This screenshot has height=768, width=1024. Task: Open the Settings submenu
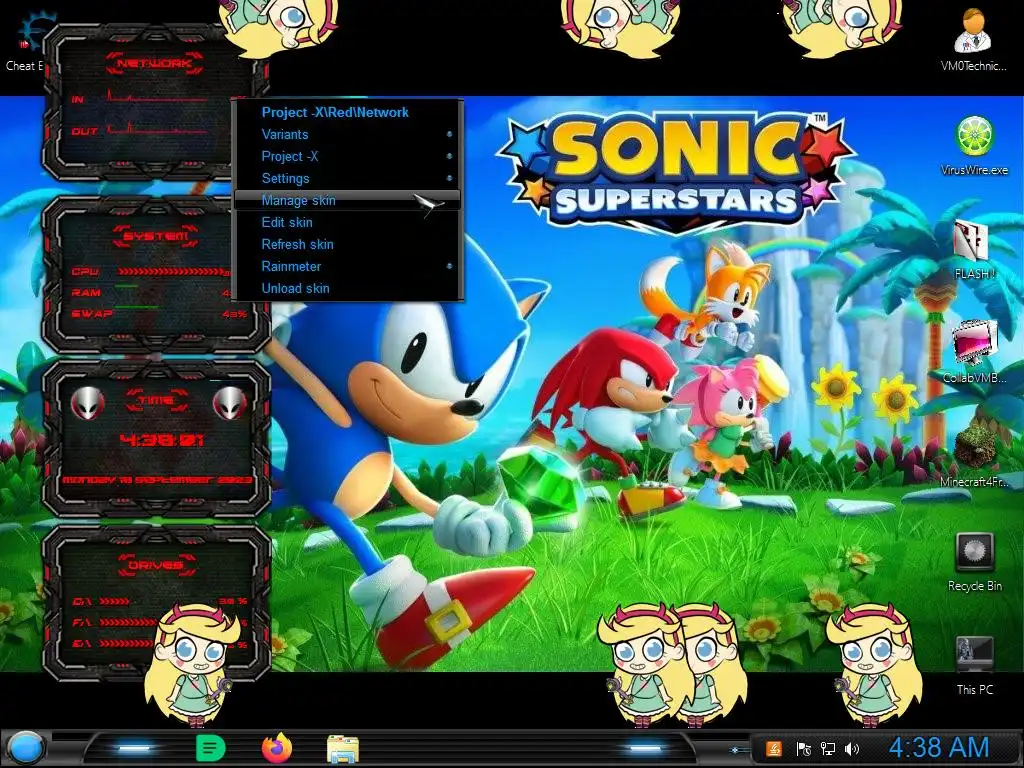point(347,178)
